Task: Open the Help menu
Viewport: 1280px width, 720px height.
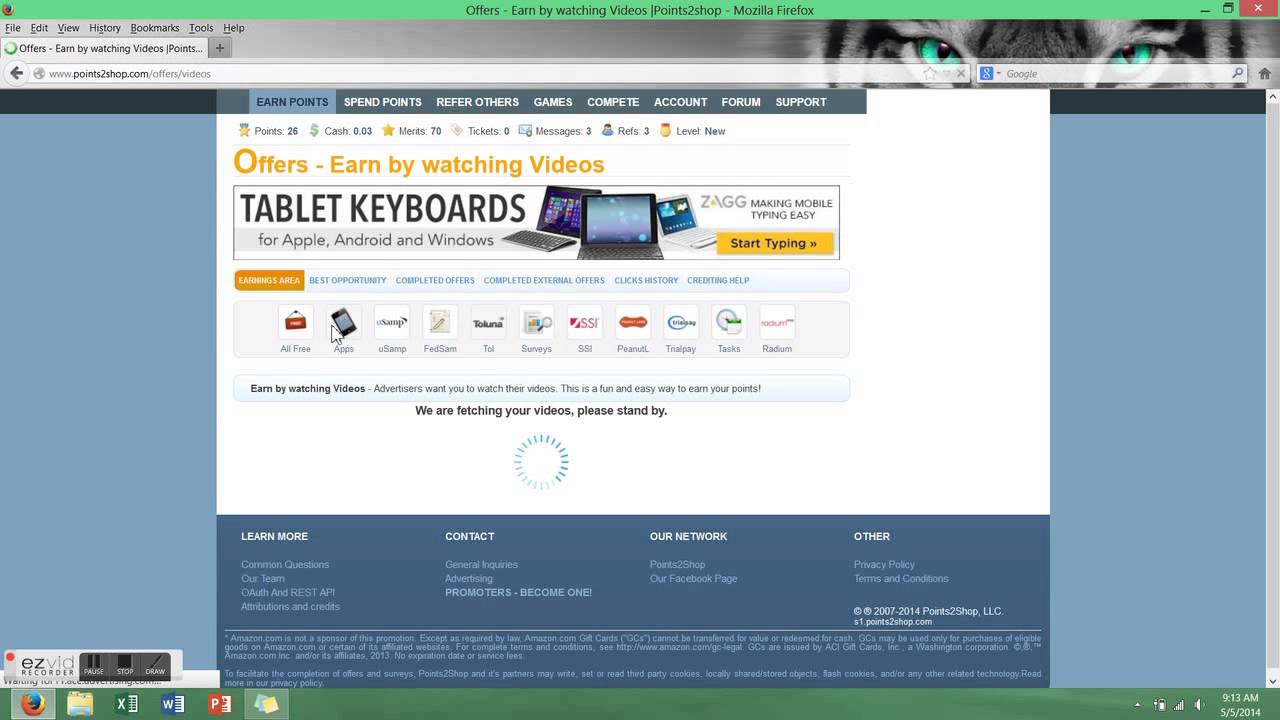Action: click(234, 28)
